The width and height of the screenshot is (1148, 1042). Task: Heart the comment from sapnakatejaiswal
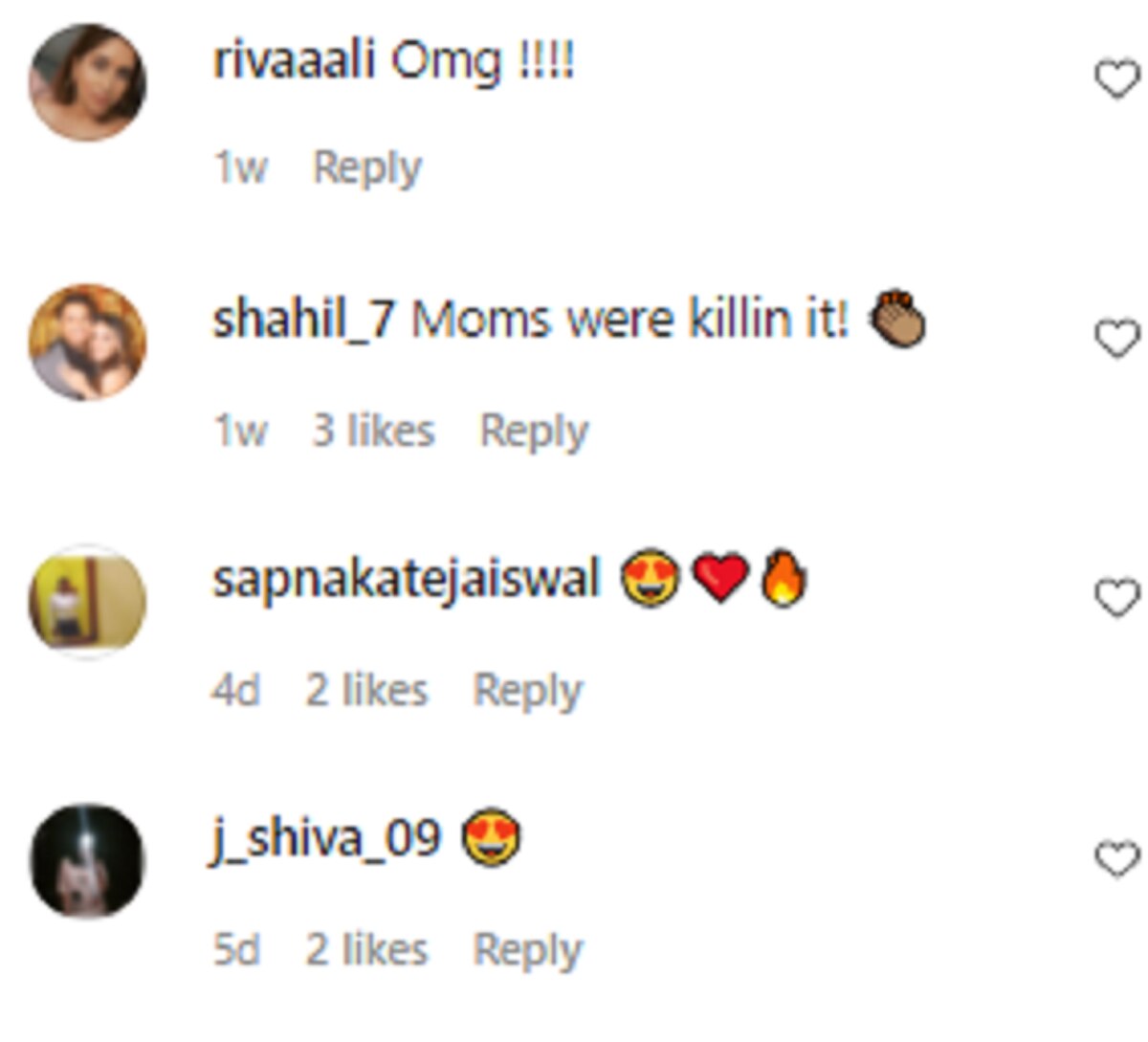click(x=1115, y=599)
